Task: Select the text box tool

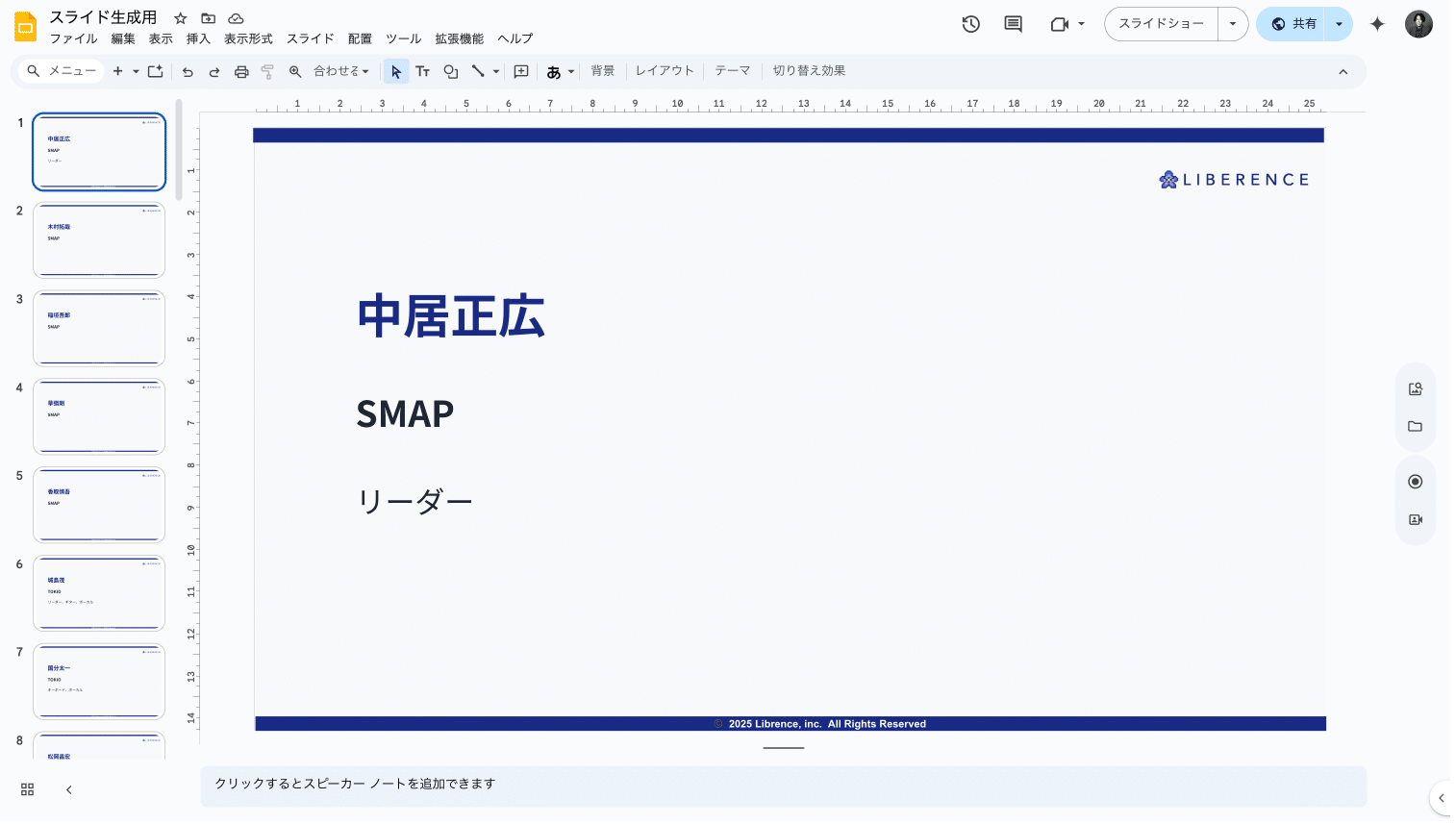Action: coord(423,71)
